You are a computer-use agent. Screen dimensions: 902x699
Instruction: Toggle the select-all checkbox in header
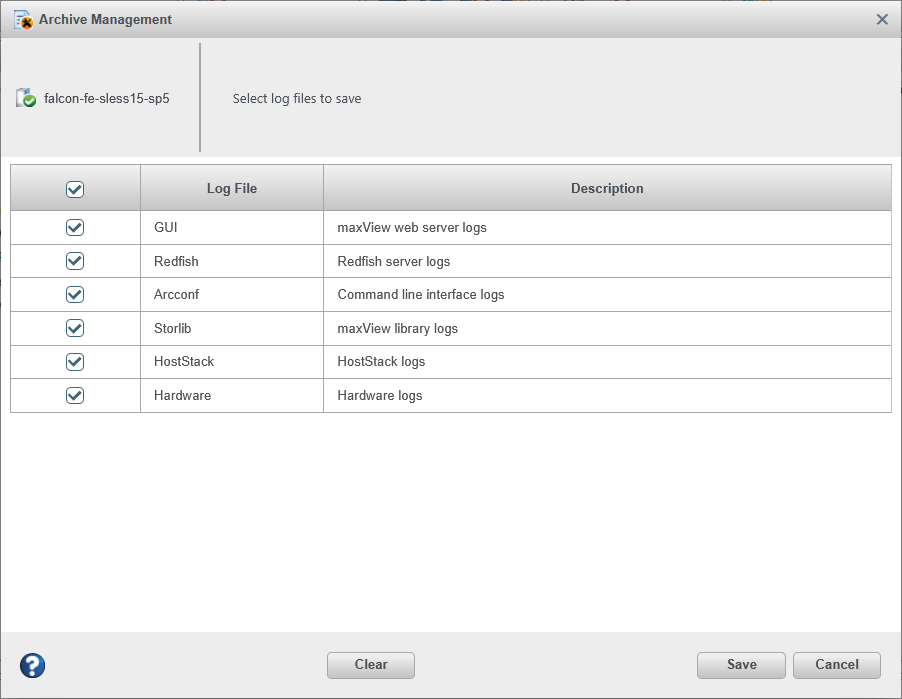[x=75, y=189]
